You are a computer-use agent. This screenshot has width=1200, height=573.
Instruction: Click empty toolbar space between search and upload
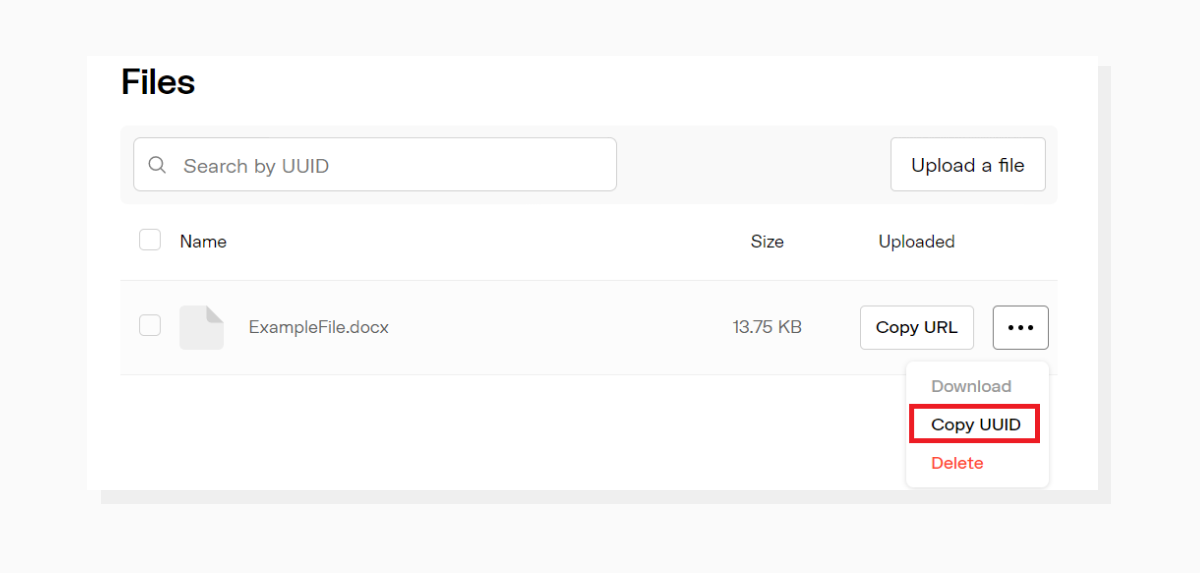click(752, 165)
